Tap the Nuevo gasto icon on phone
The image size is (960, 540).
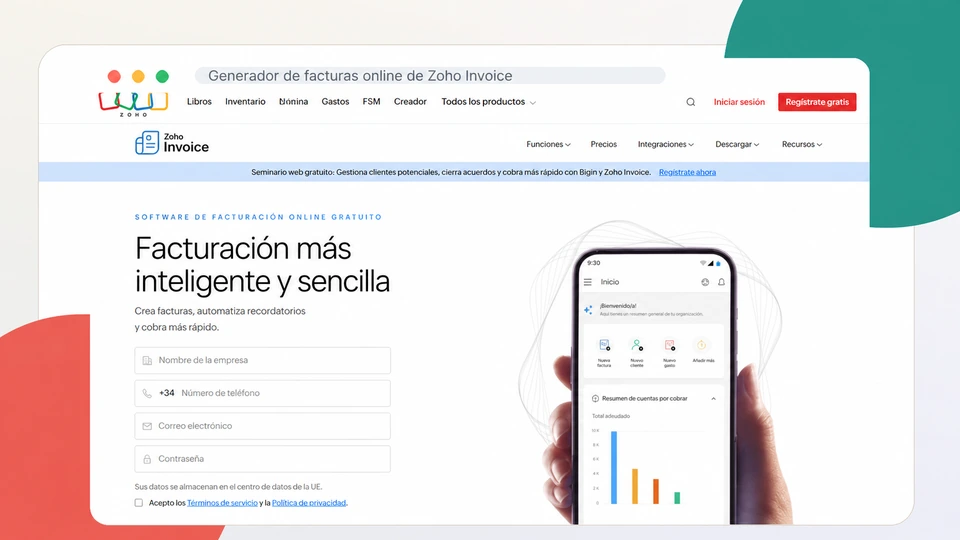[x=669, y=345]
